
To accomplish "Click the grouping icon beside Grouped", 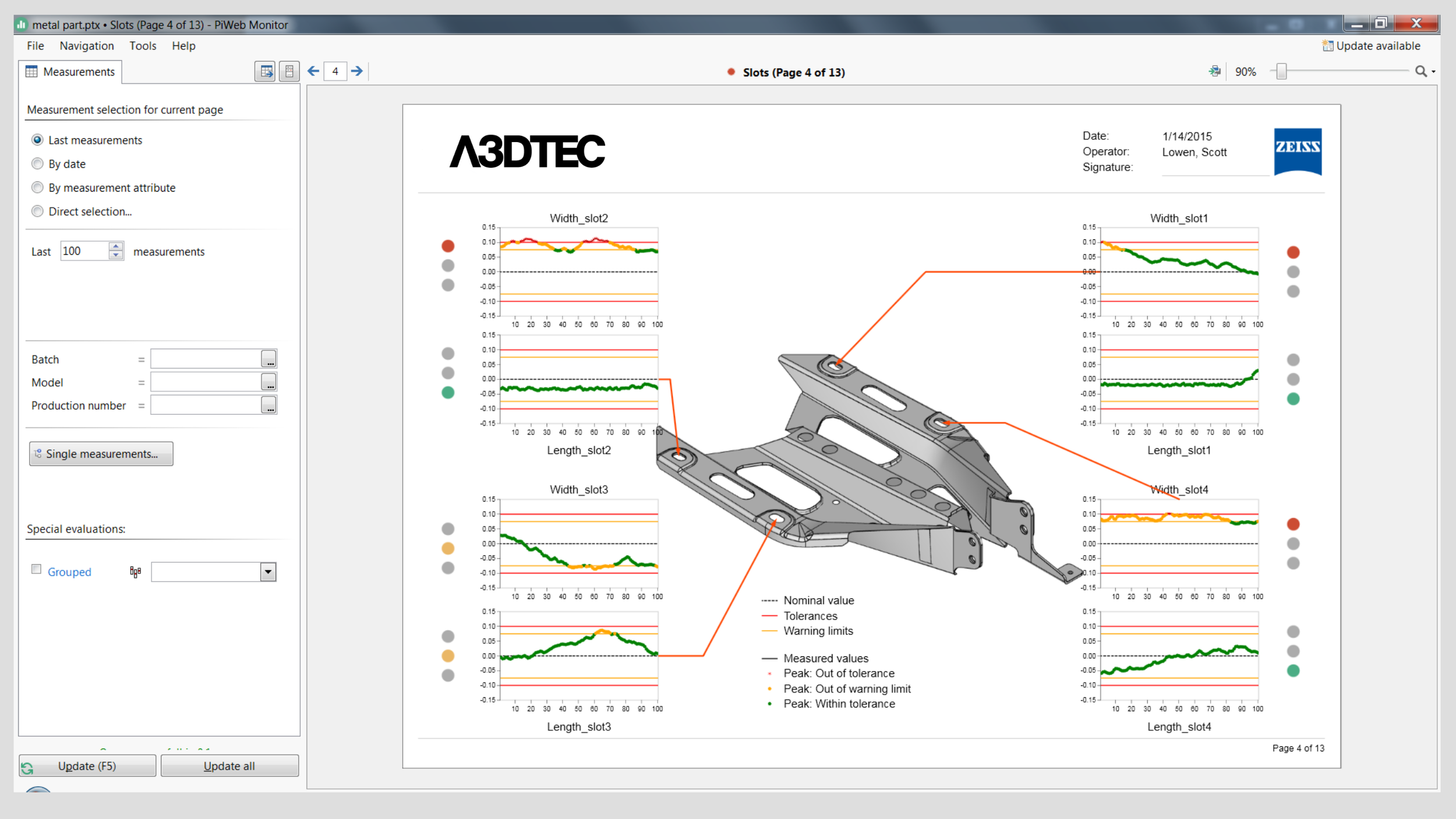I will 135,572.
